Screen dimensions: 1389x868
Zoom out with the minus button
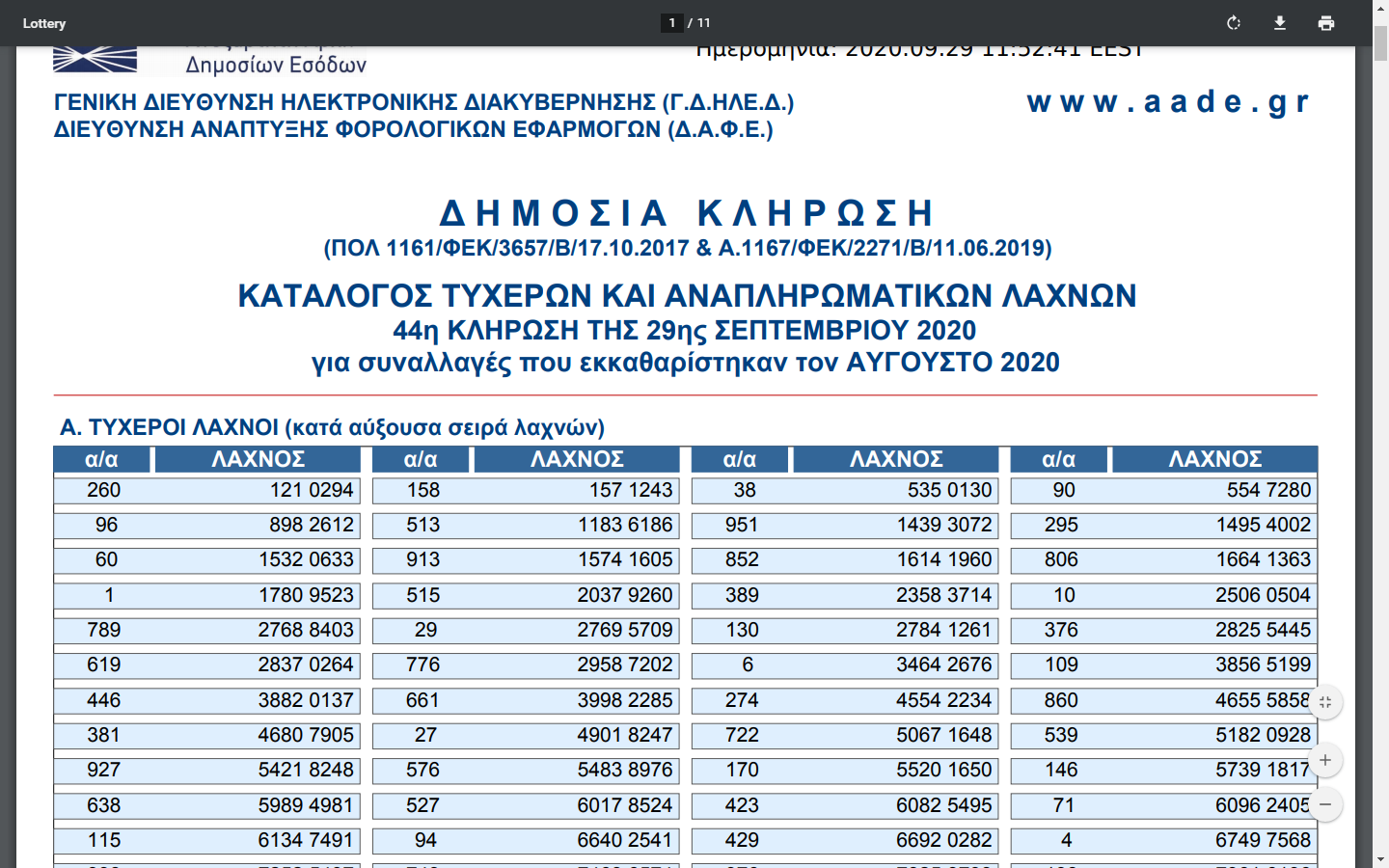(x=1325, y=804)
